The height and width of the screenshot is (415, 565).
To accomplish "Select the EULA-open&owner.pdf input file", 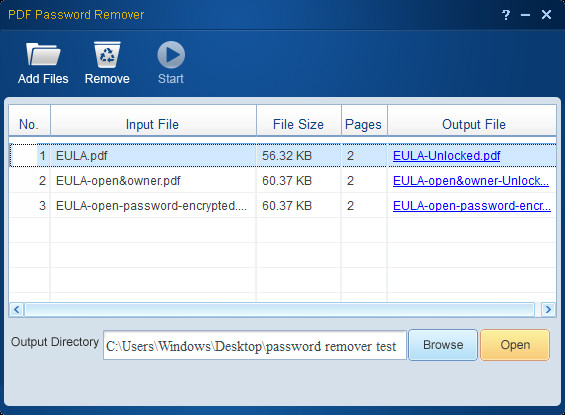I will point(118,180).
